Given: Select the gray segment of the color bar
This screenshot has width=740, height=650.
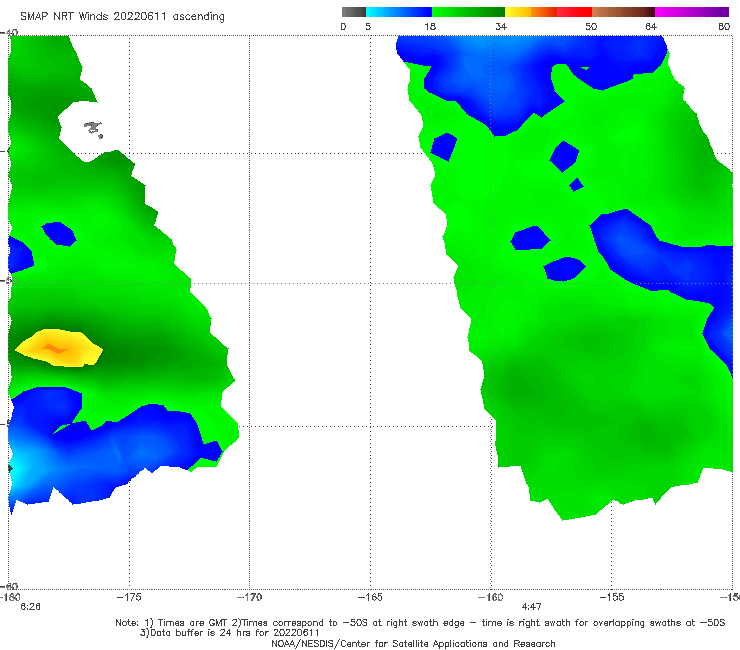Looking at the screenshot, I should (354, 12).
